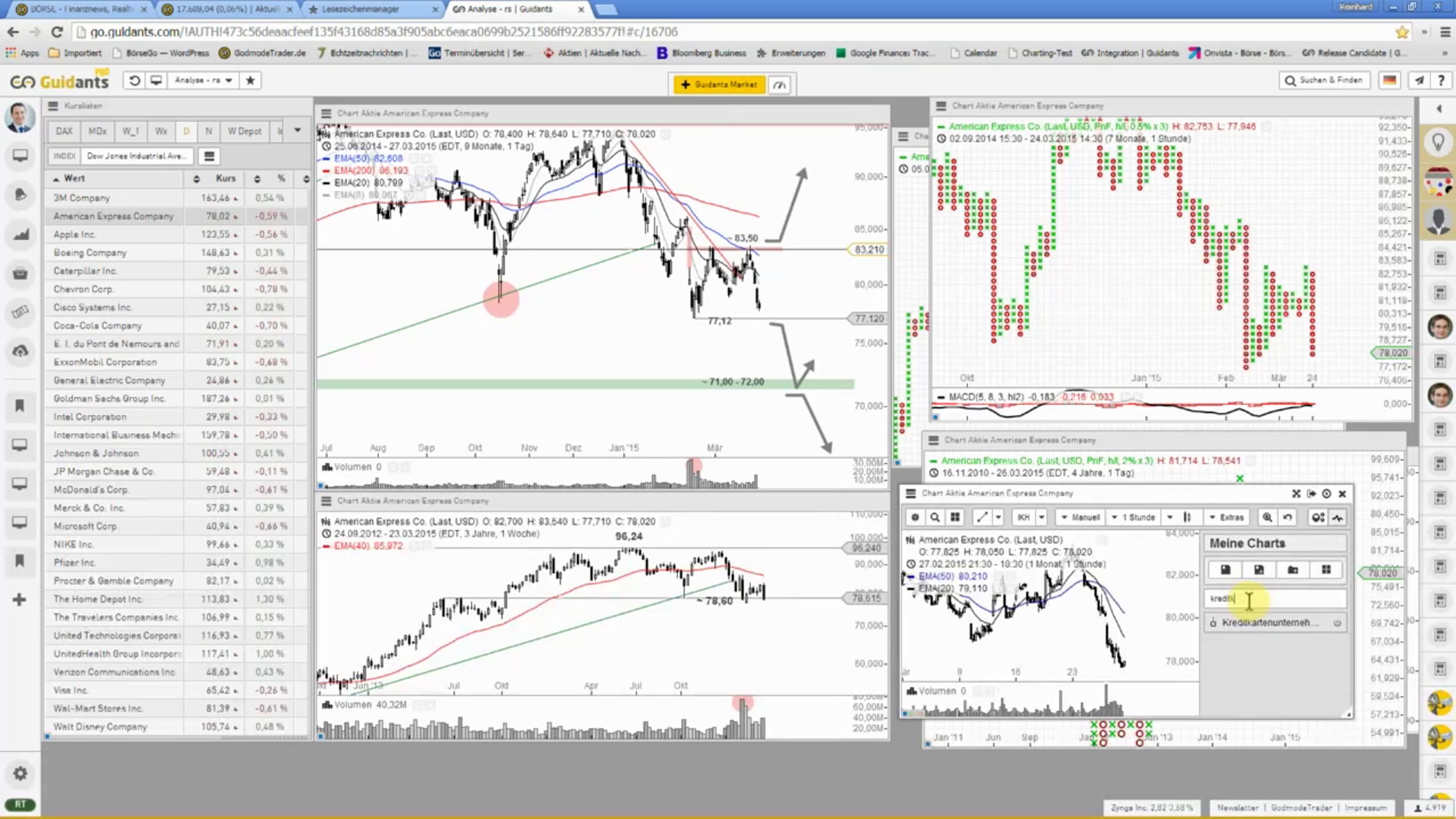Sort watchlist by the Kurs column

coord(225,178)
